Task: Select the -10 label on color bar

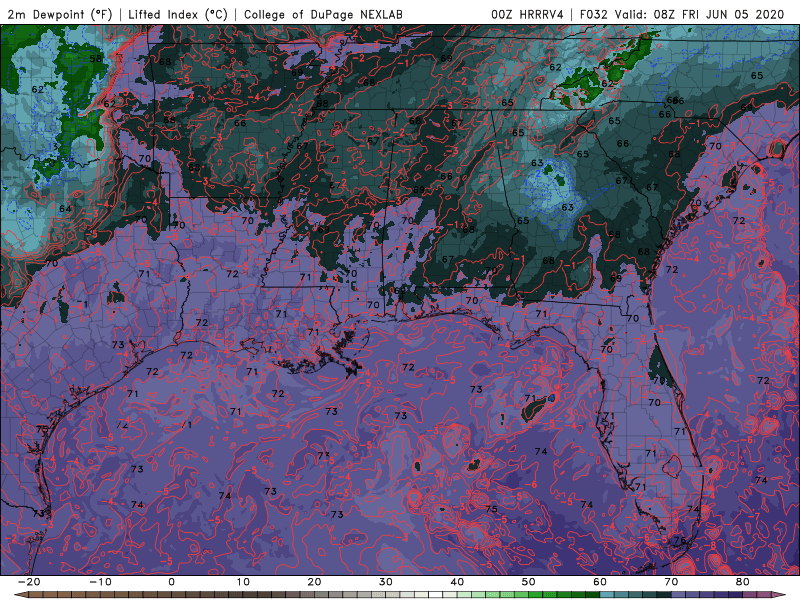Action: [x=100, y=582]
